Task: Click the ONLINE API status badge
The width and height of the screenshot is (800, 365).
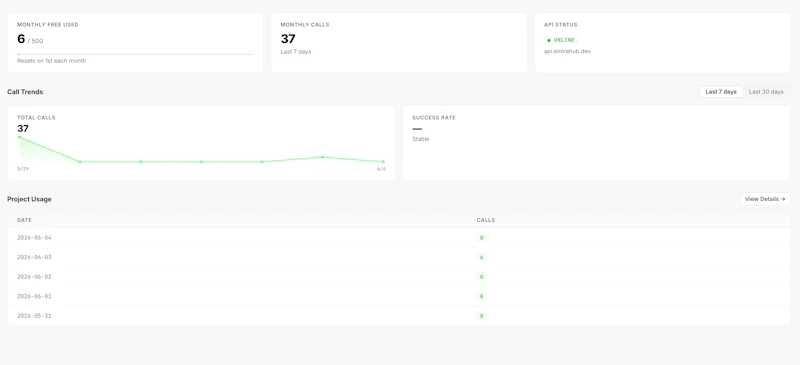Action: point(561,40)
